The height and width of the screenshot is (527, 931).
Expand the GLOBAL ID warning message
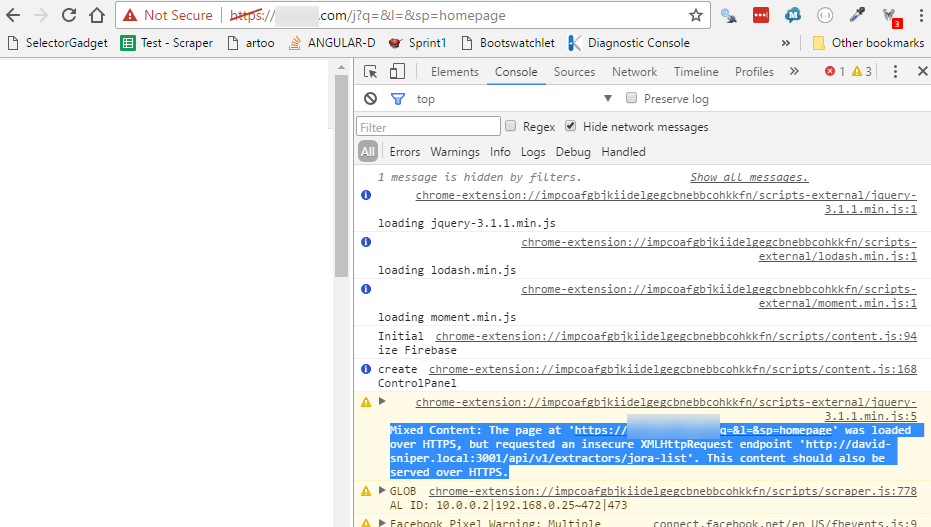[382, 490]
